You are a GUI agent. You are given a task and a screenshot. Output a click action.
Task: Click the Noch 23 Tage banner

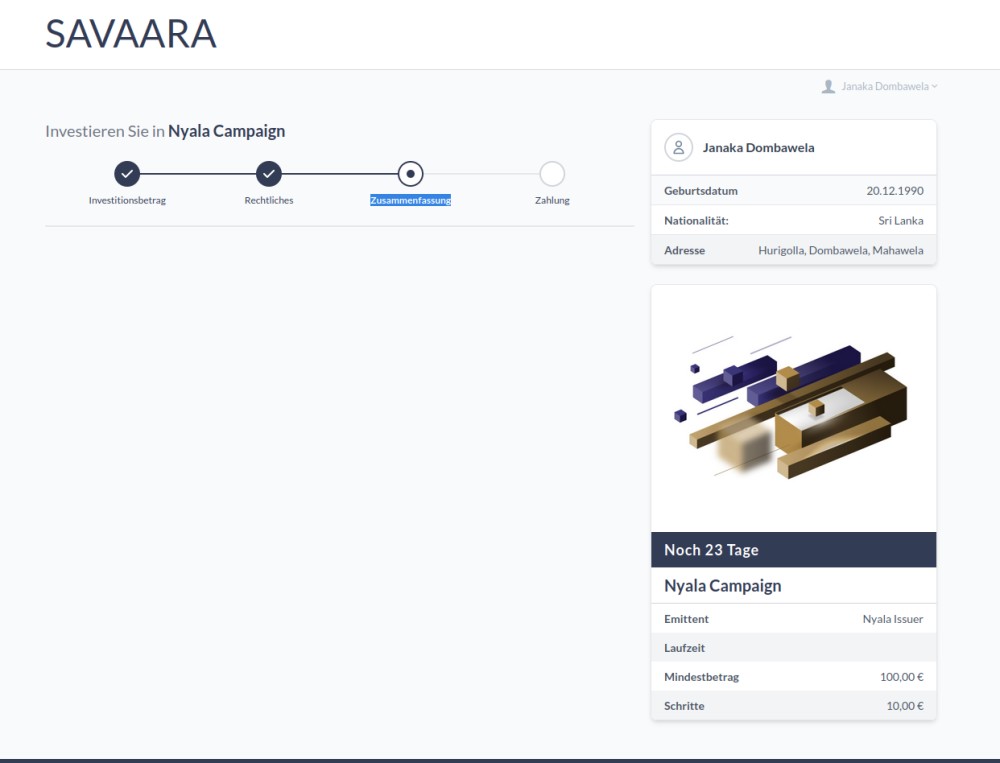pyautogui.click(x=793, y=550)
